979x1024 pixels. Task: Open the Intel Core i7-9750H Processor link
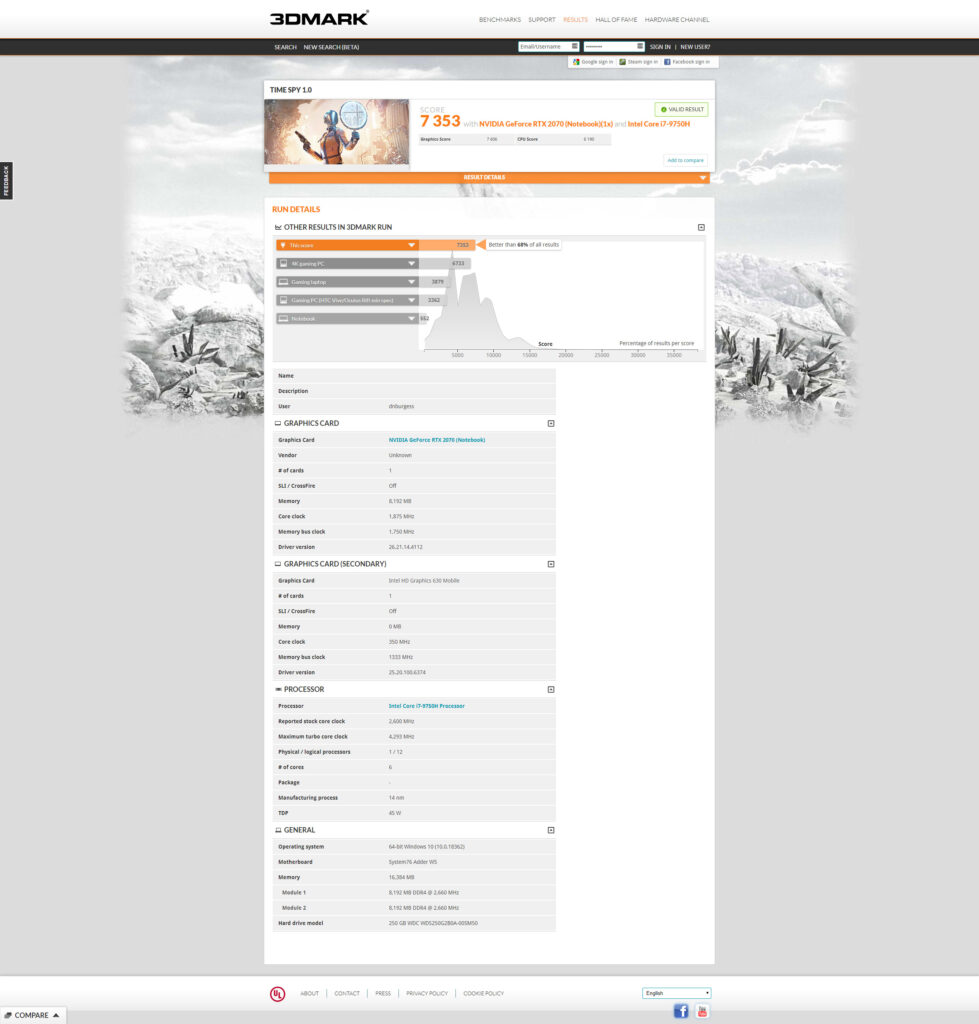click(426, 706)
